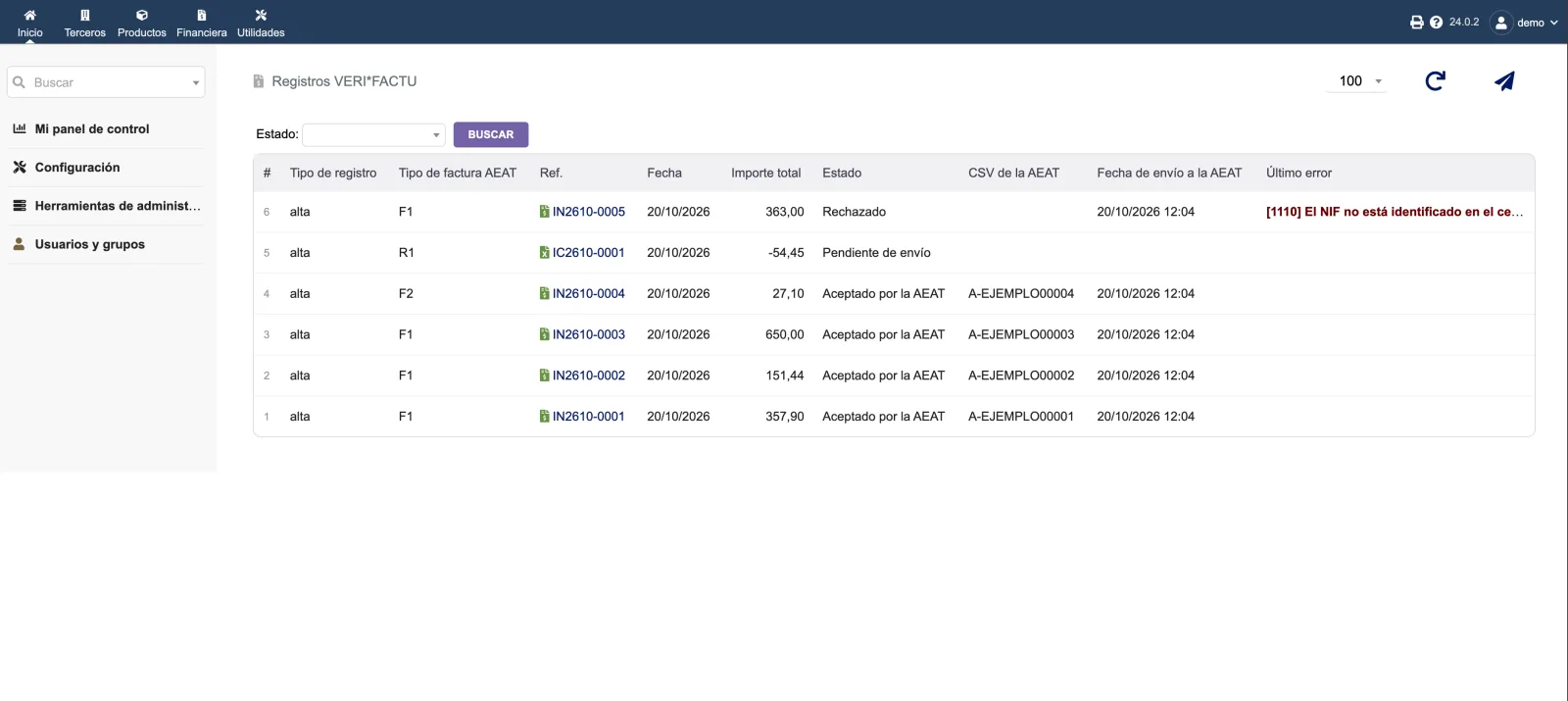Open the Estado filter dropdown
The width and height of the screenshot is (1568, 701).
[x=374, y=134]
